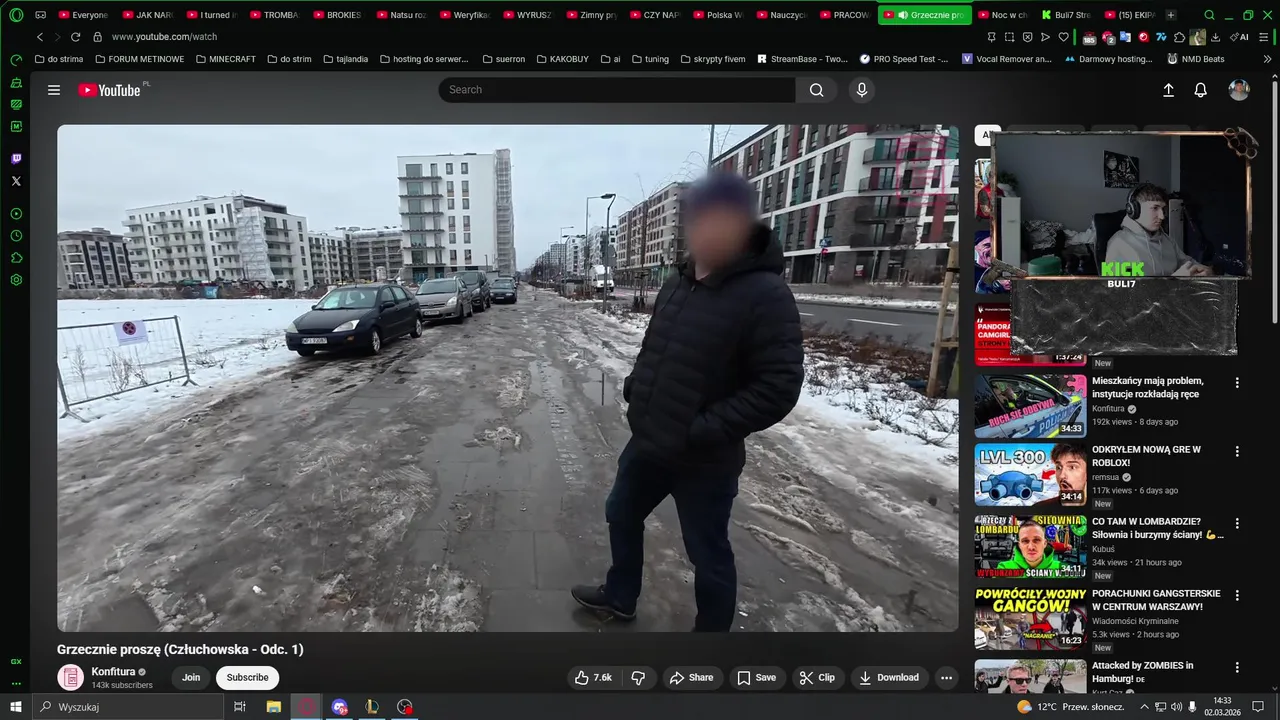Viewport: 1280px width, 720px height.
Task: Switch to the BROKIES browser tab
Action: (337, 15)
